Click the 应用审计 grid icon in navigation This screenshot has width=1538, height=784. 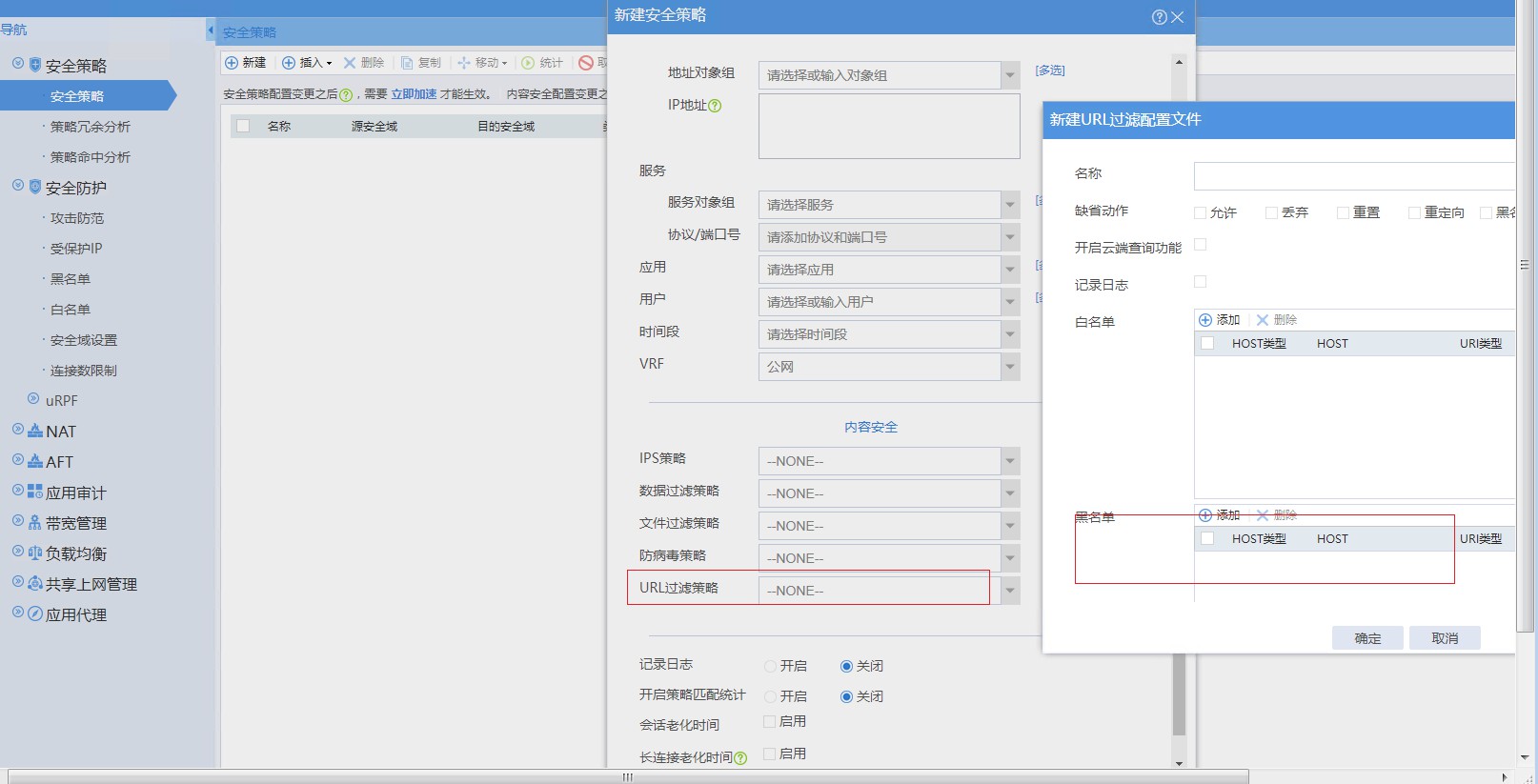pyautogui.click(x=35, y=492)
